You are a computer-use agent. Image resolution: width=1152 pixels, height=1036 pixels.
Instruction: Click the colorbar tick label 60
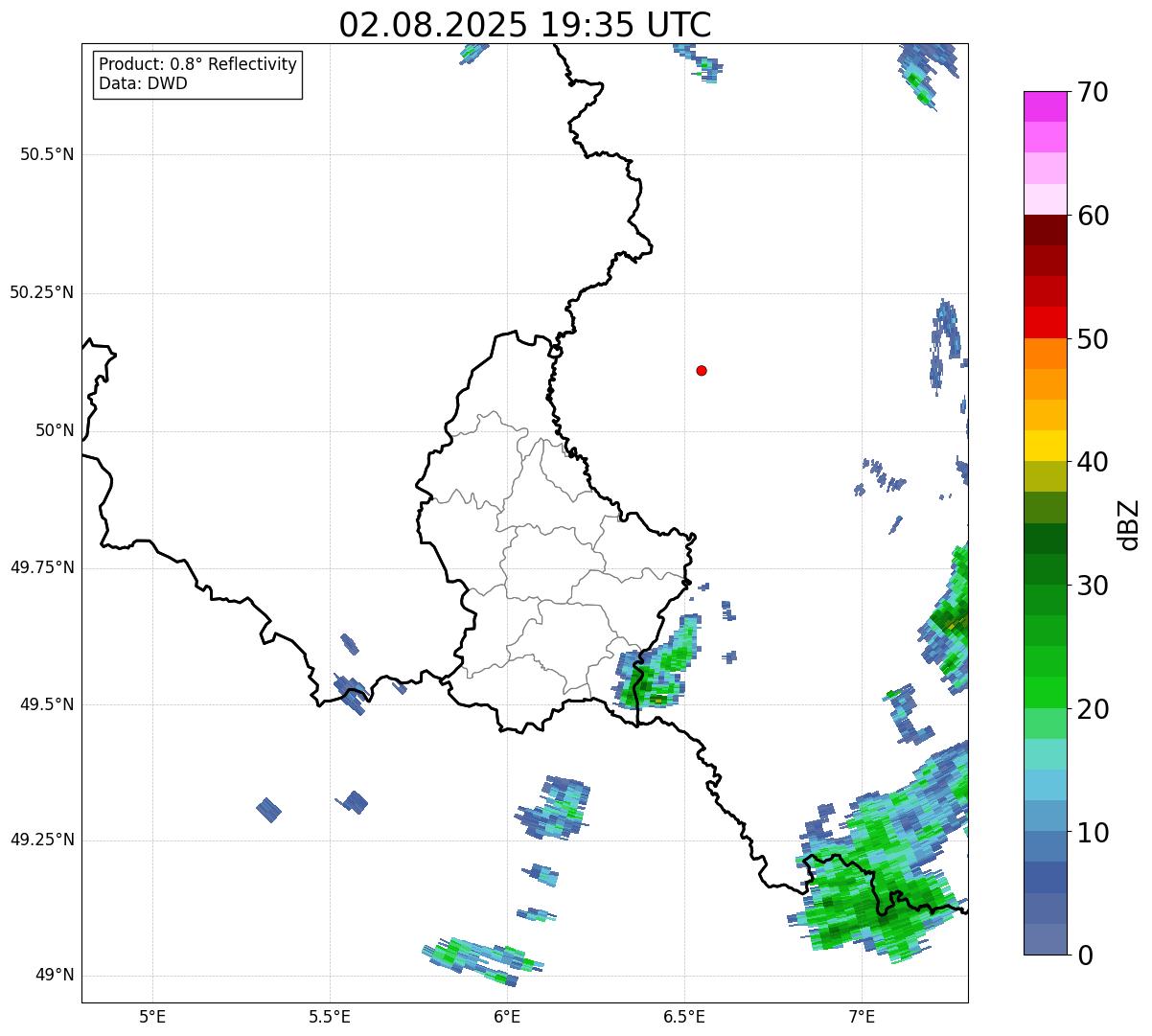tap(1094, 216)
